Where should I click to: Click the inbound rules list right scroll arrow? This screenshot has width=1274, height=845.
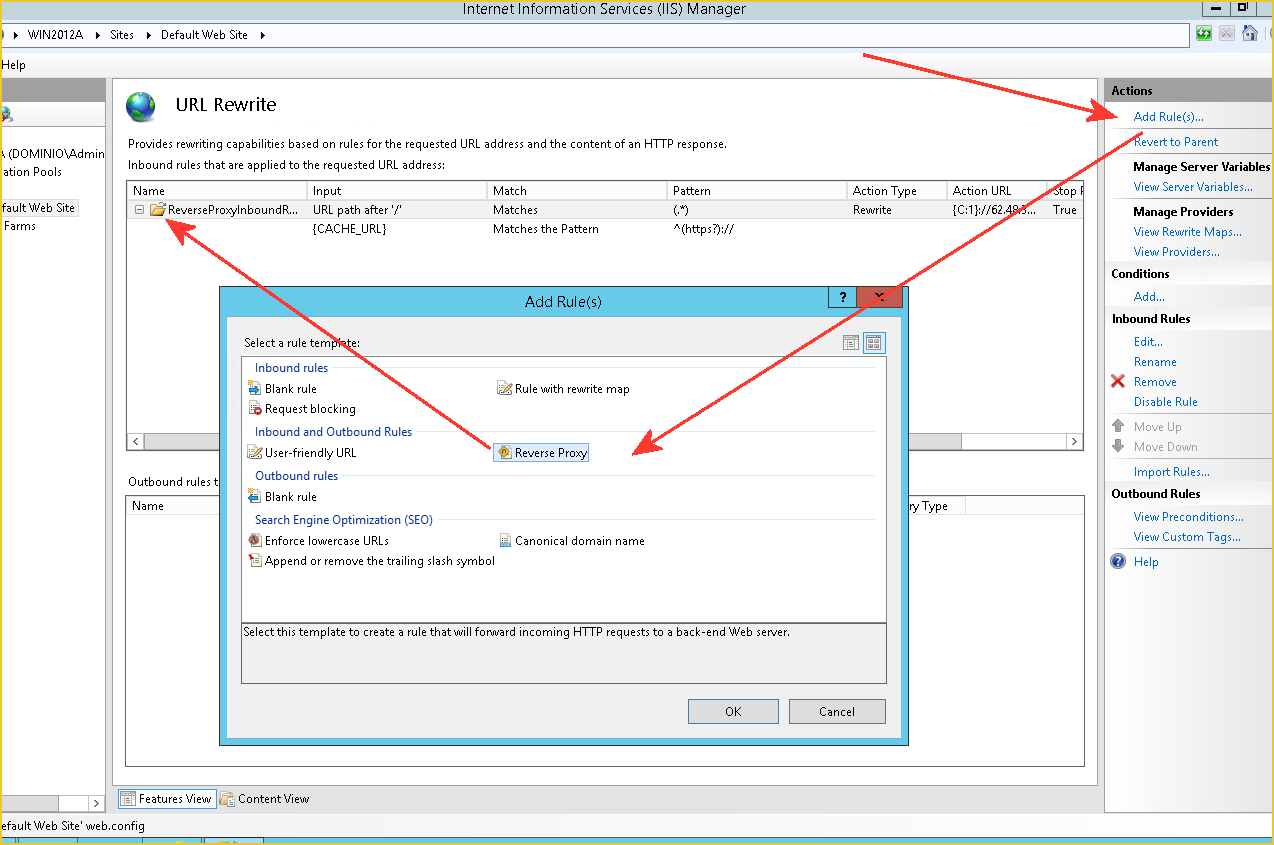click(1074, 441)
